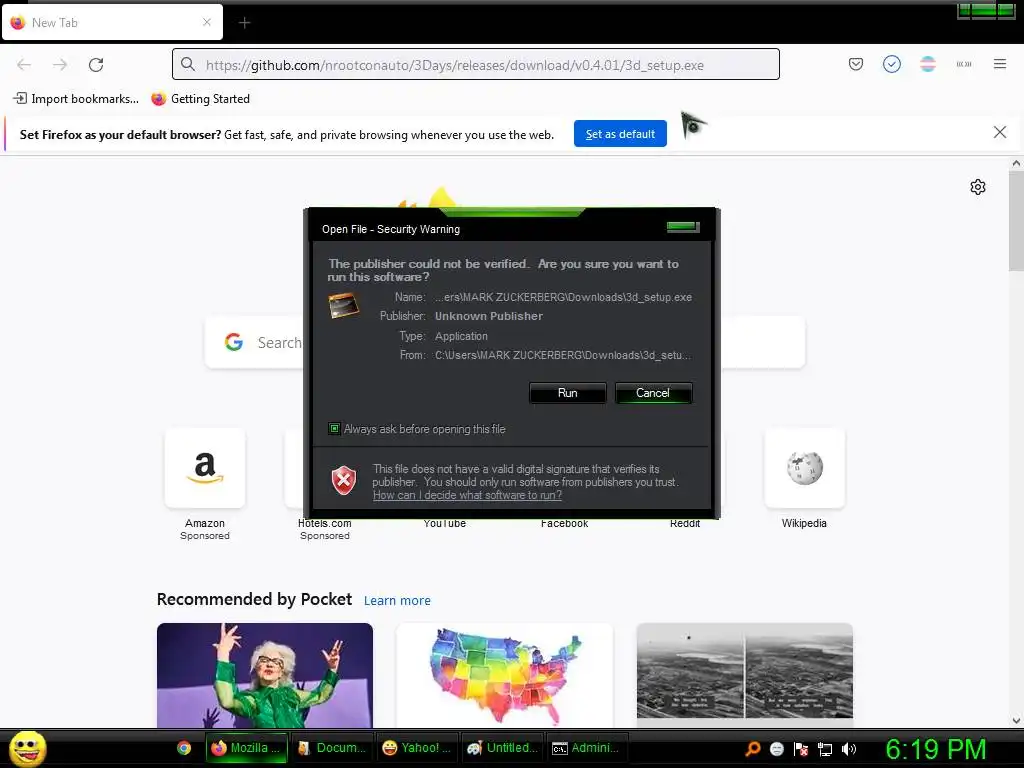Screen dimensions: 1024x768
Task: Switch to the Admini... command prompt window
Action: point(586,748)
